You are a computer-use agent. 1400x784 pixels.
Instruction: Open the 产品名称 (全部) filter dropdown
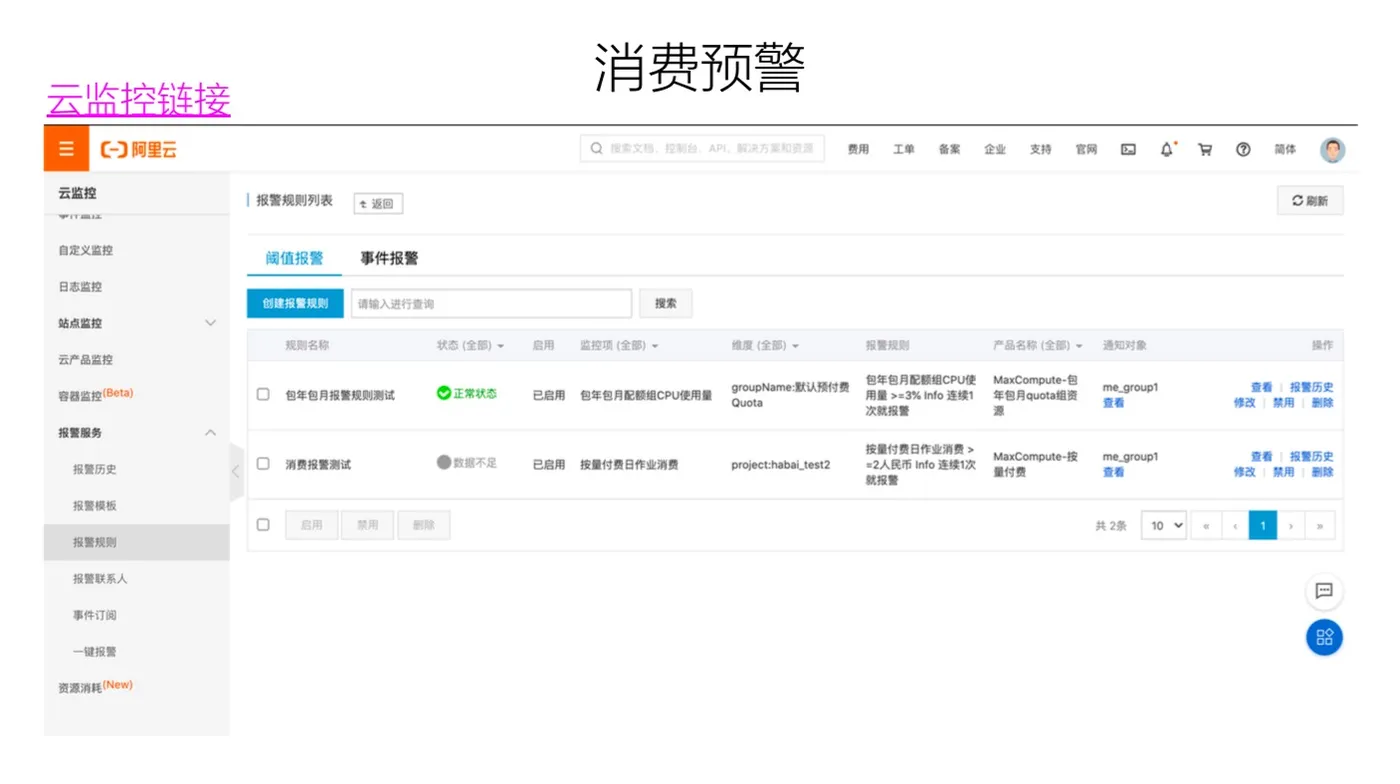pos(1038,345)
